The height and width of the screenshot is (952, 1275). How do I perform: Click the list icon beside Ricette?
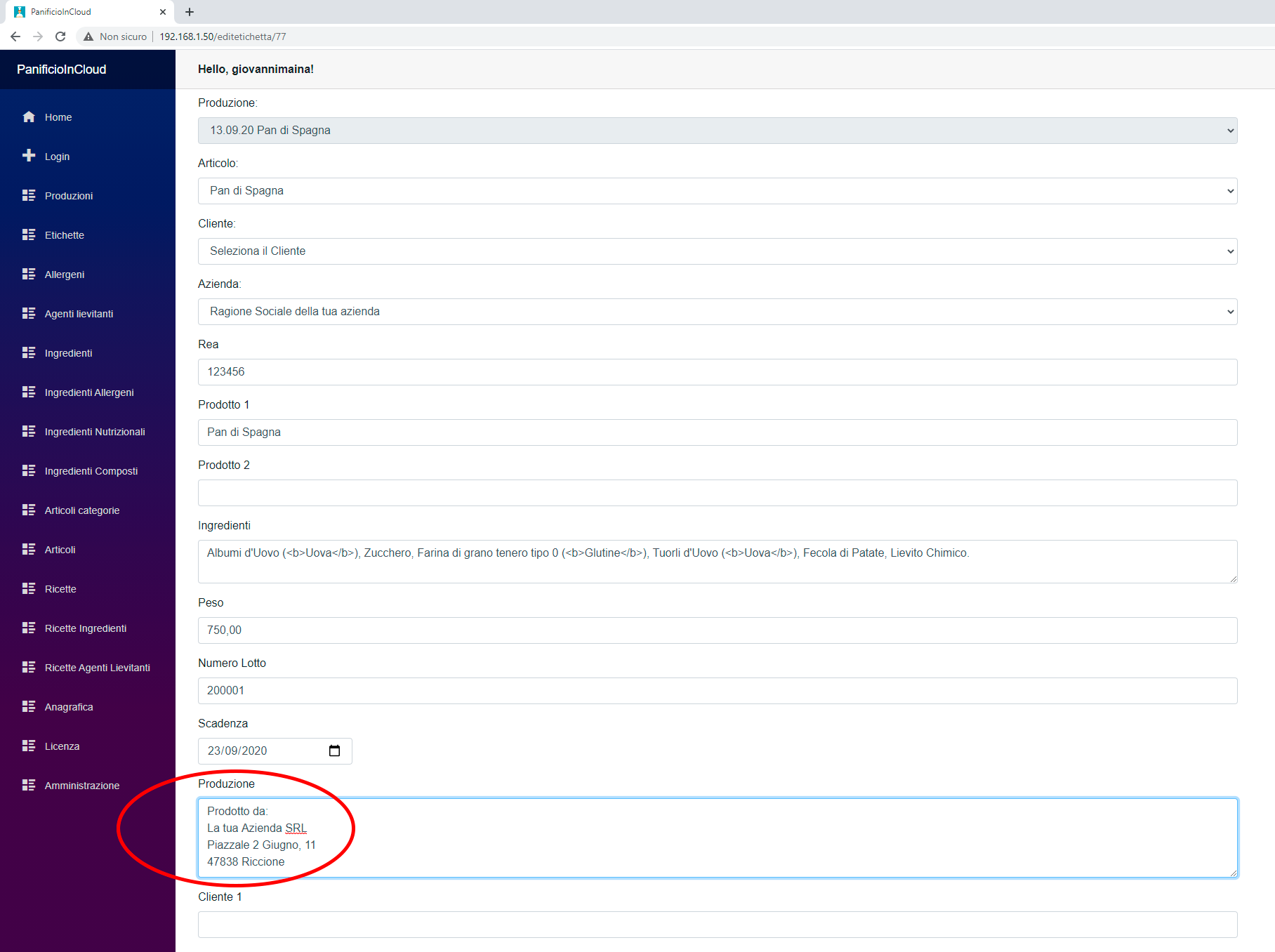[x=29, y=588]
